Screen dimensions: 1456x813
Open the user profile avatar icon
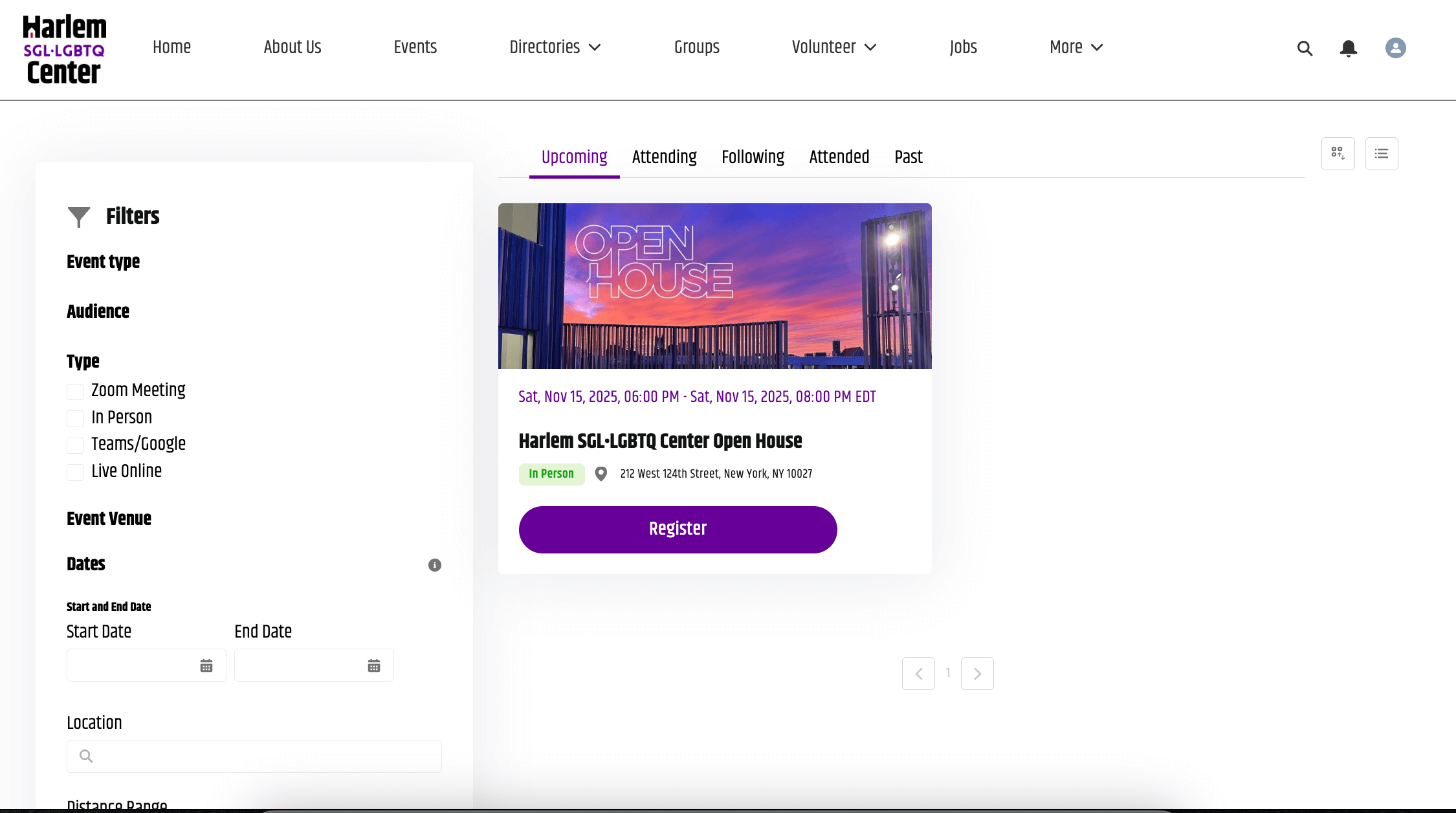[1395, 48]
